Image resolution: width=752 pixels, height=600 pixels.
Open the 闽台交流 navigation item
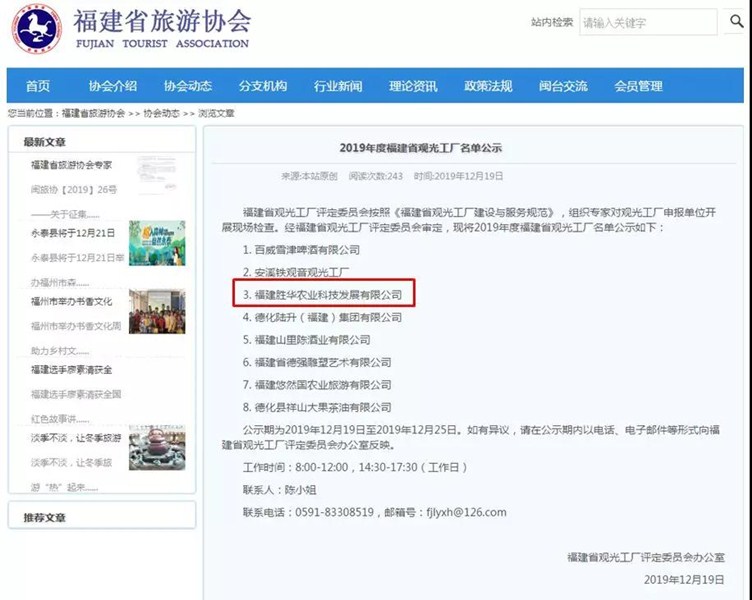(x=563, y=86)
